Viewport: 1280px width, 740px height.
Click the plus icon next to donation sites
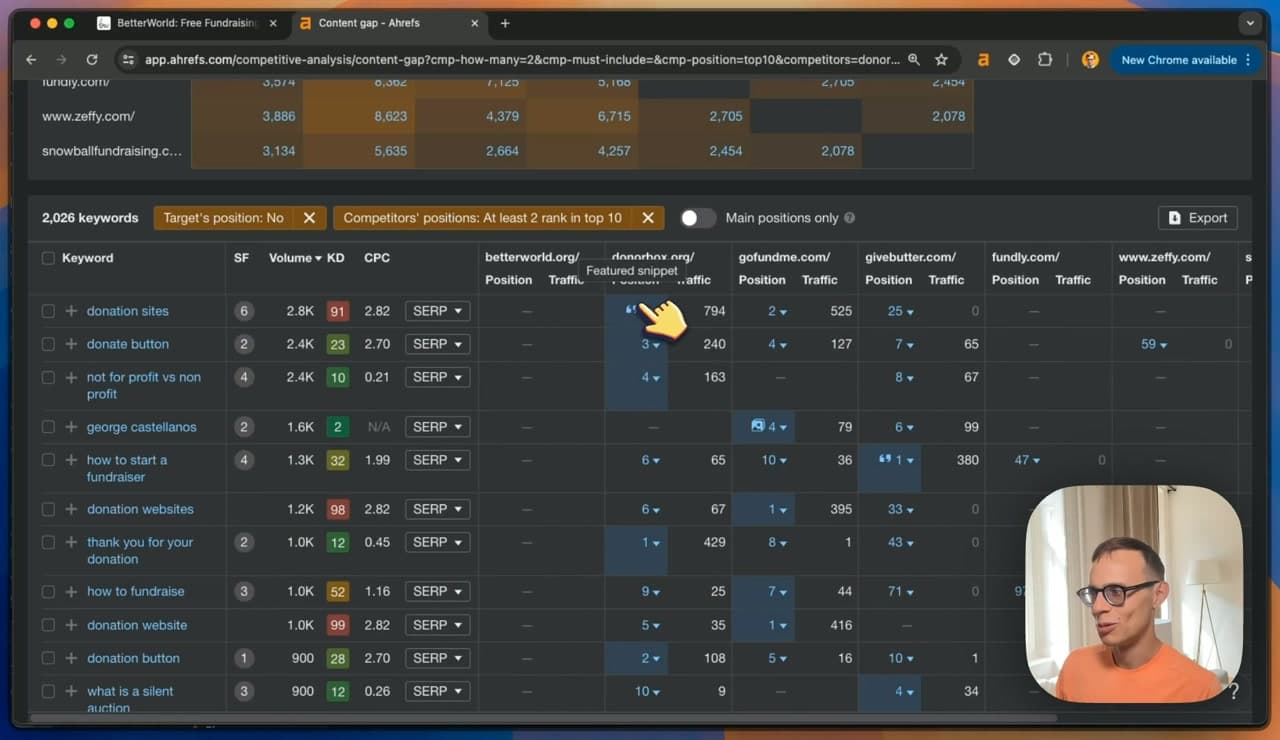(71, 311)
